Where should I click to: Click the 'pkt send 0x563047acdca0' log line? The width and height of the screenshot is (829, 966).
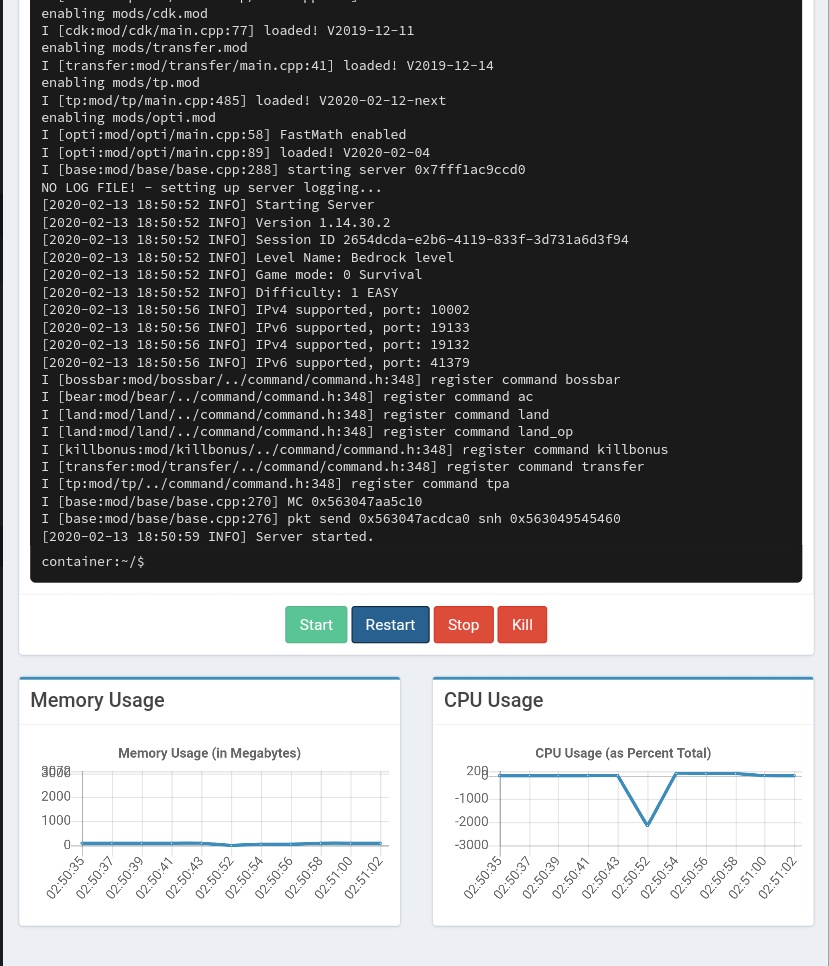[331, 519]
